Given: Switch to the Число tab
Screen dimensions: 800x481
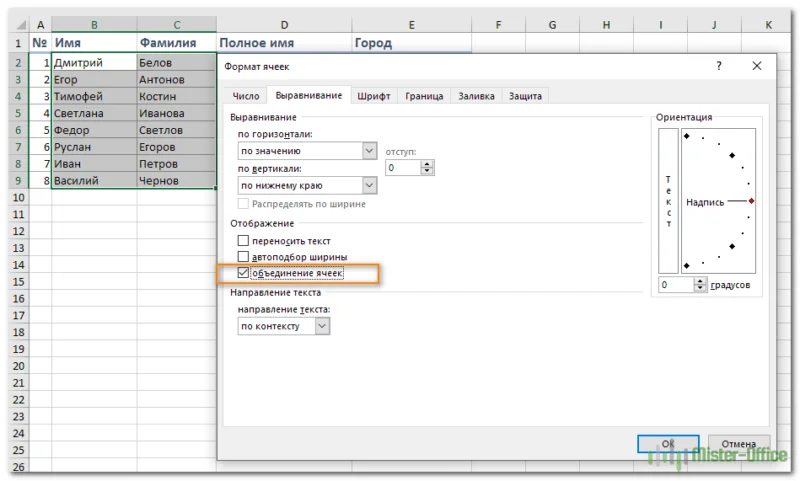Looking at the screenshot, I should coord(246,97).
